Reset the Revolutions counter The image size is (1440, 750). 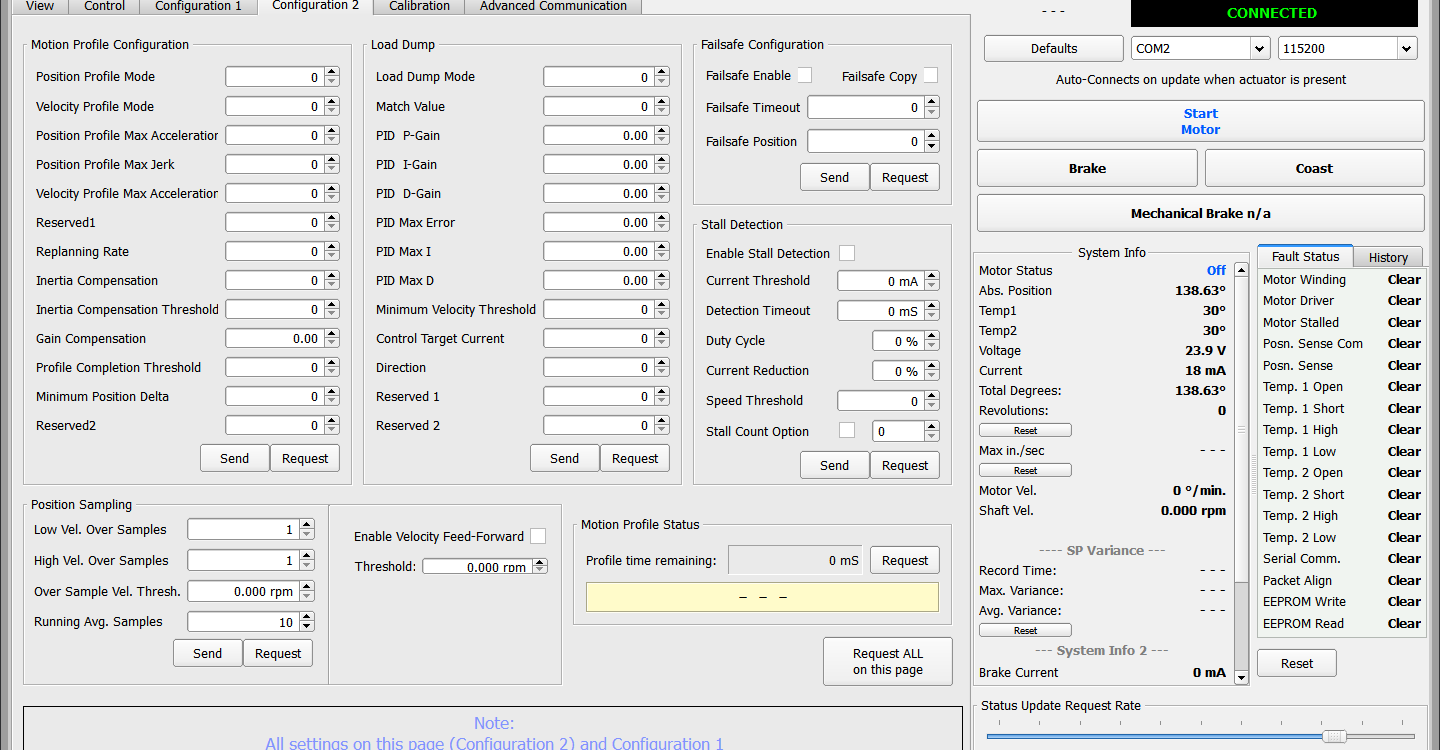tap(1025, 430)
